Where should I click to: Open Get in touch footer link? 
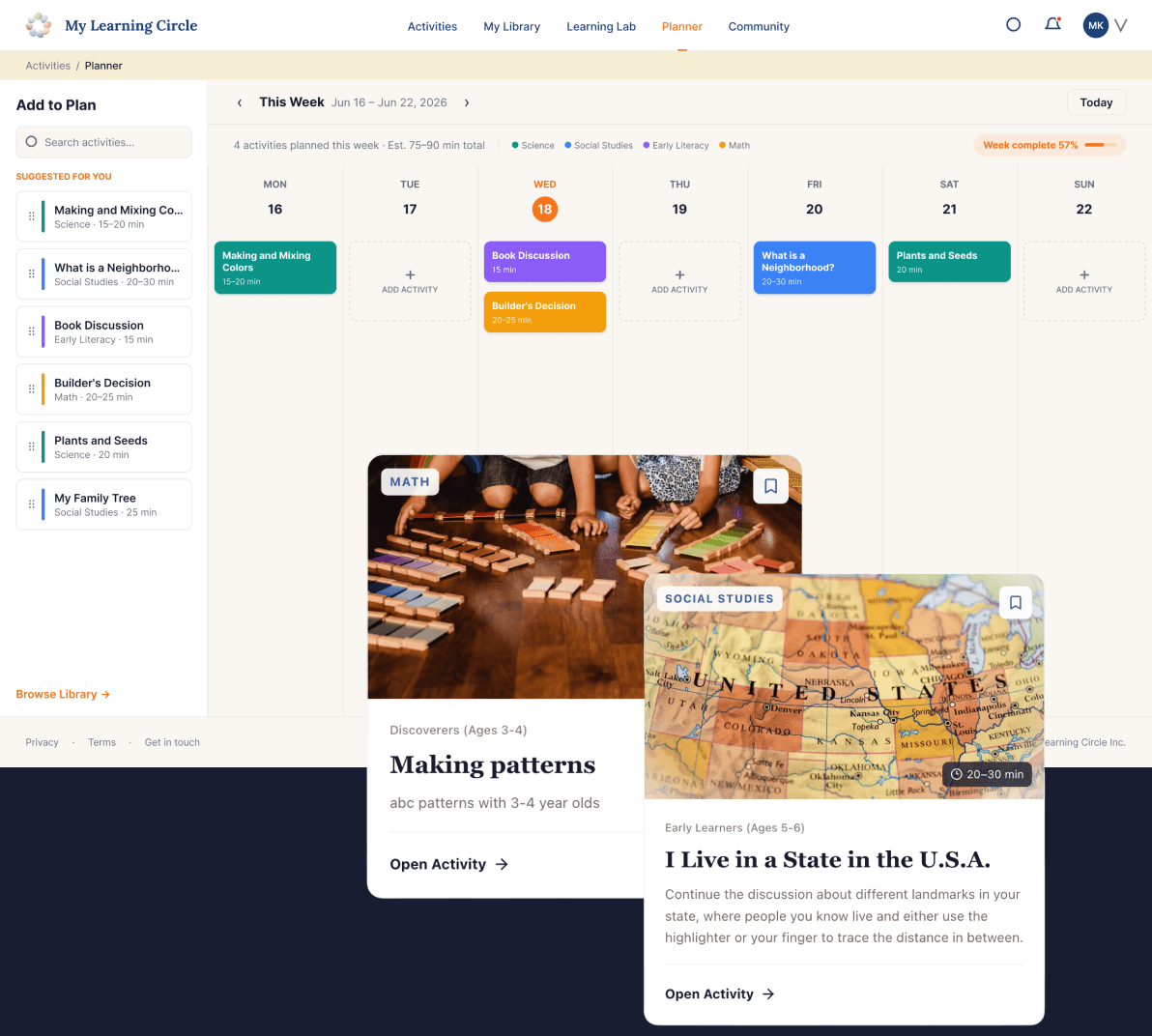pyautogui.click(x=172, y=743)
